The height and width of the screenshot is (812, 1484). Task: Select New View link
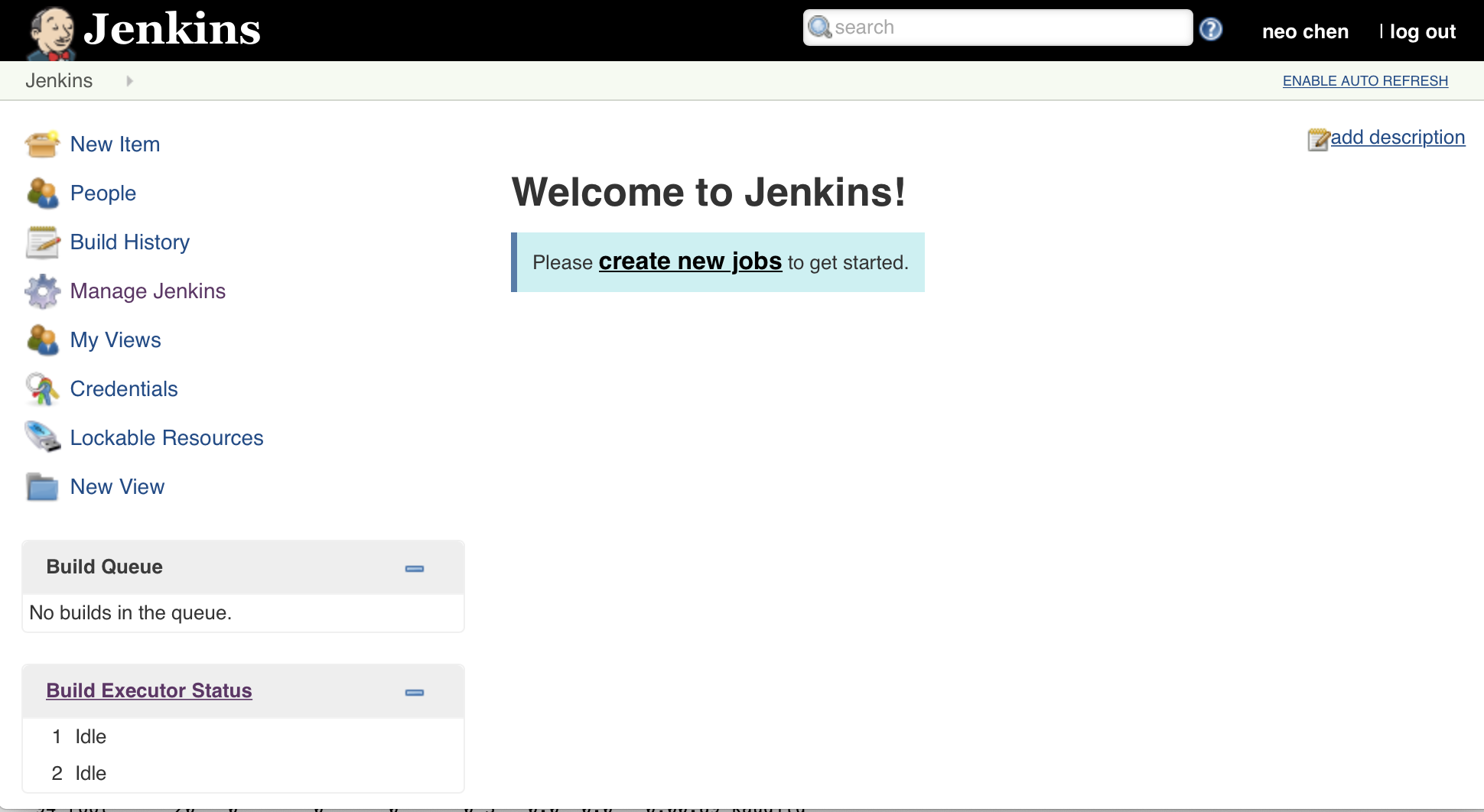(117, 487)
